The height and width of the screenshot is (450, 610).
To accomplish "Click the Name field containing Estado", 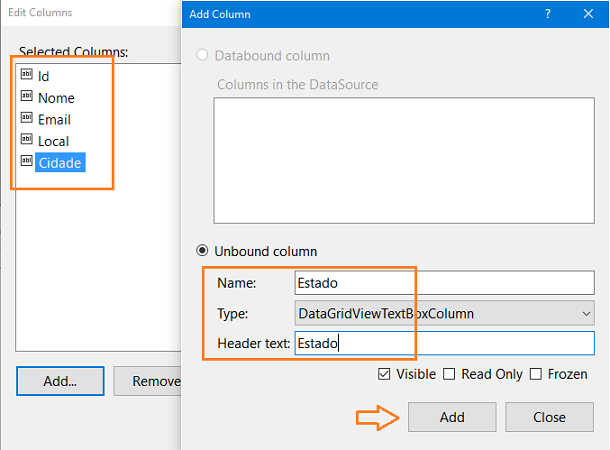I will coord(444,283).
